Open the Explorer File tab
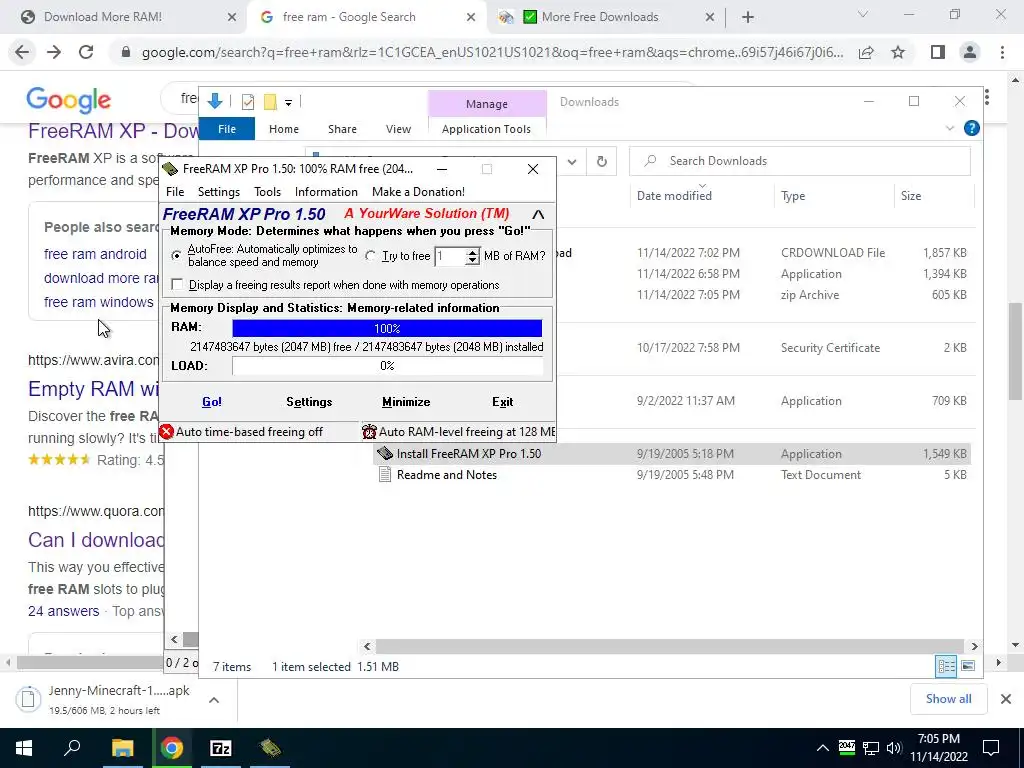Viewport: 1024px width, 768px height. (x=227, y=129)
